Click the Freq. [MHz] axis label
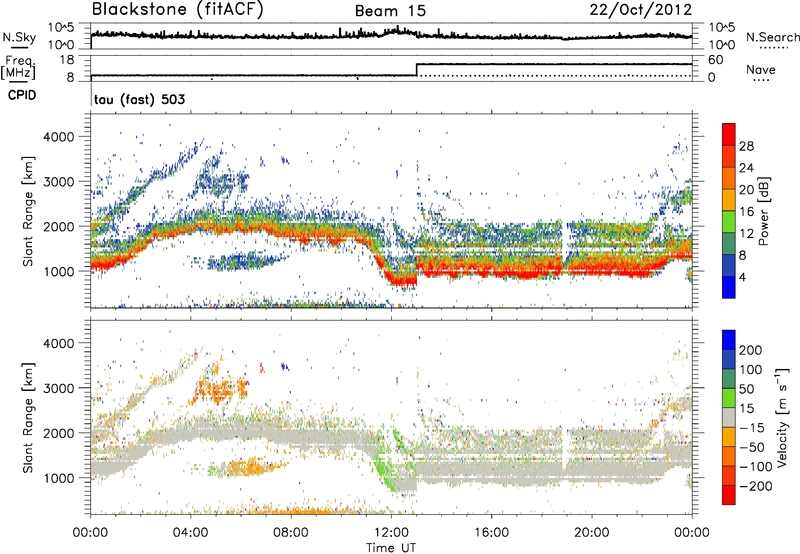800x554 pixels. click(x=19, y=68)
